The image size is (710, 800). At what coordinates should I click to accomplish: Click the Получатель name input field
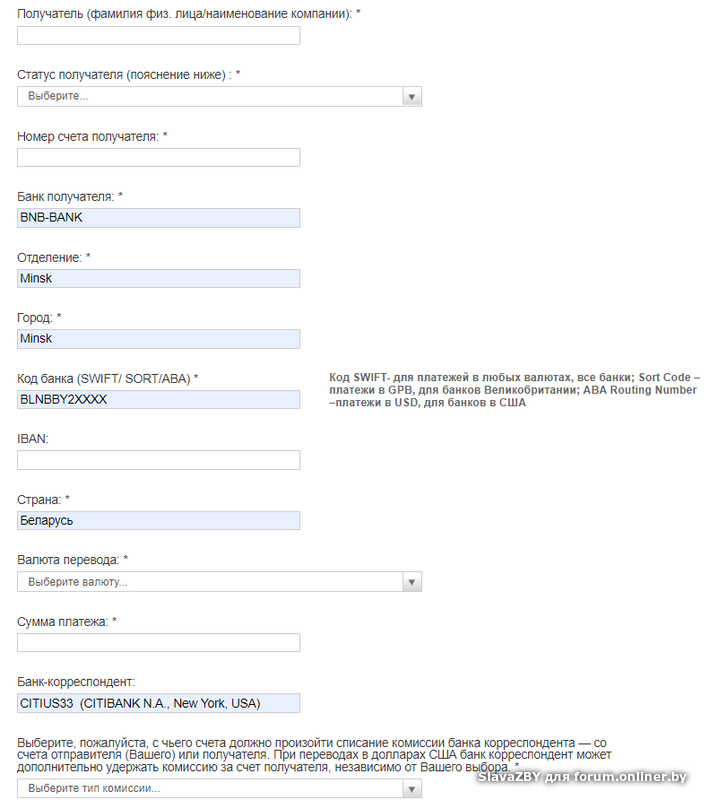pos(159,36)
